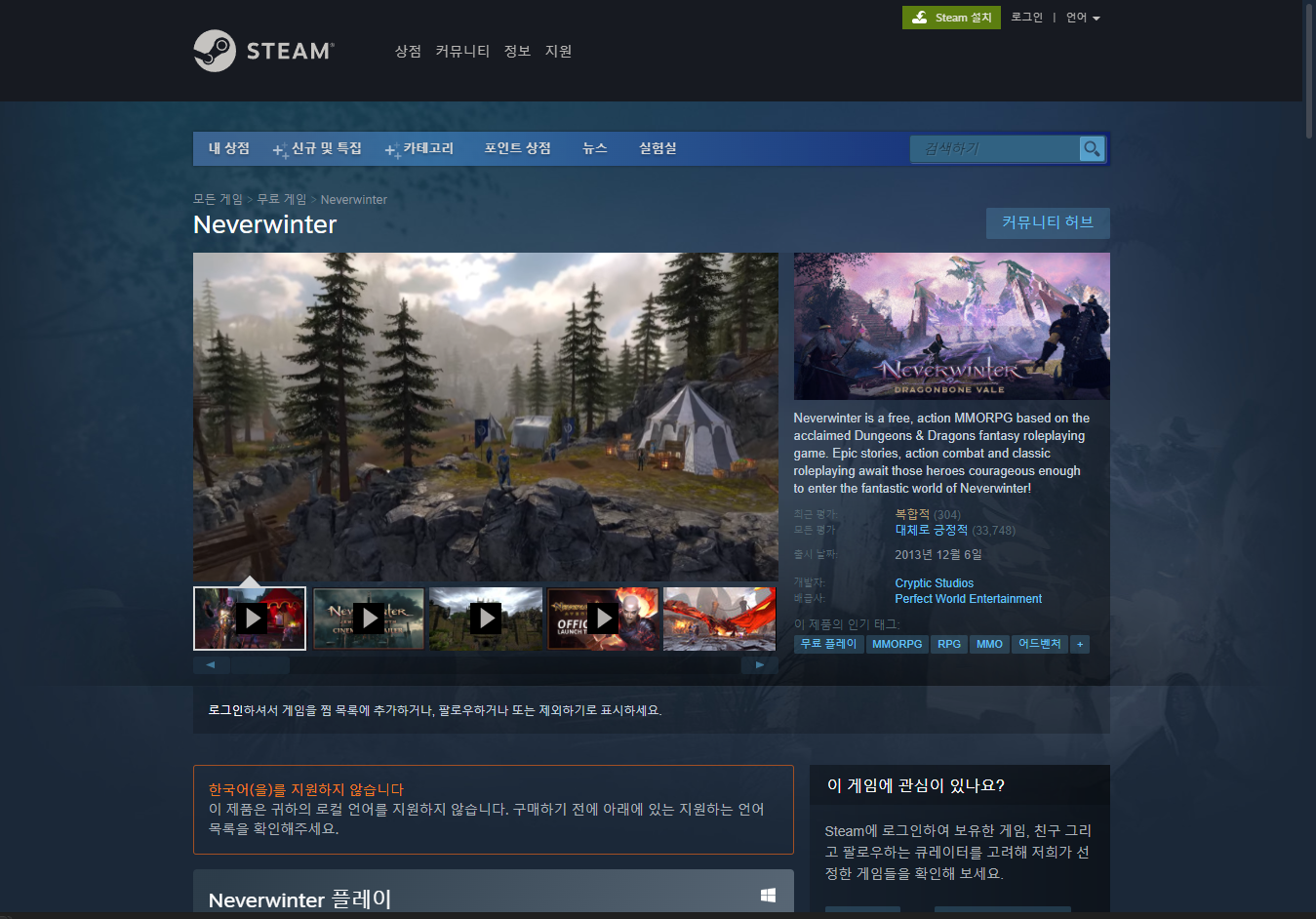Open the Cryptic Studios developer link
Viewport: 1316px width, 919px height.
point(935,583)
